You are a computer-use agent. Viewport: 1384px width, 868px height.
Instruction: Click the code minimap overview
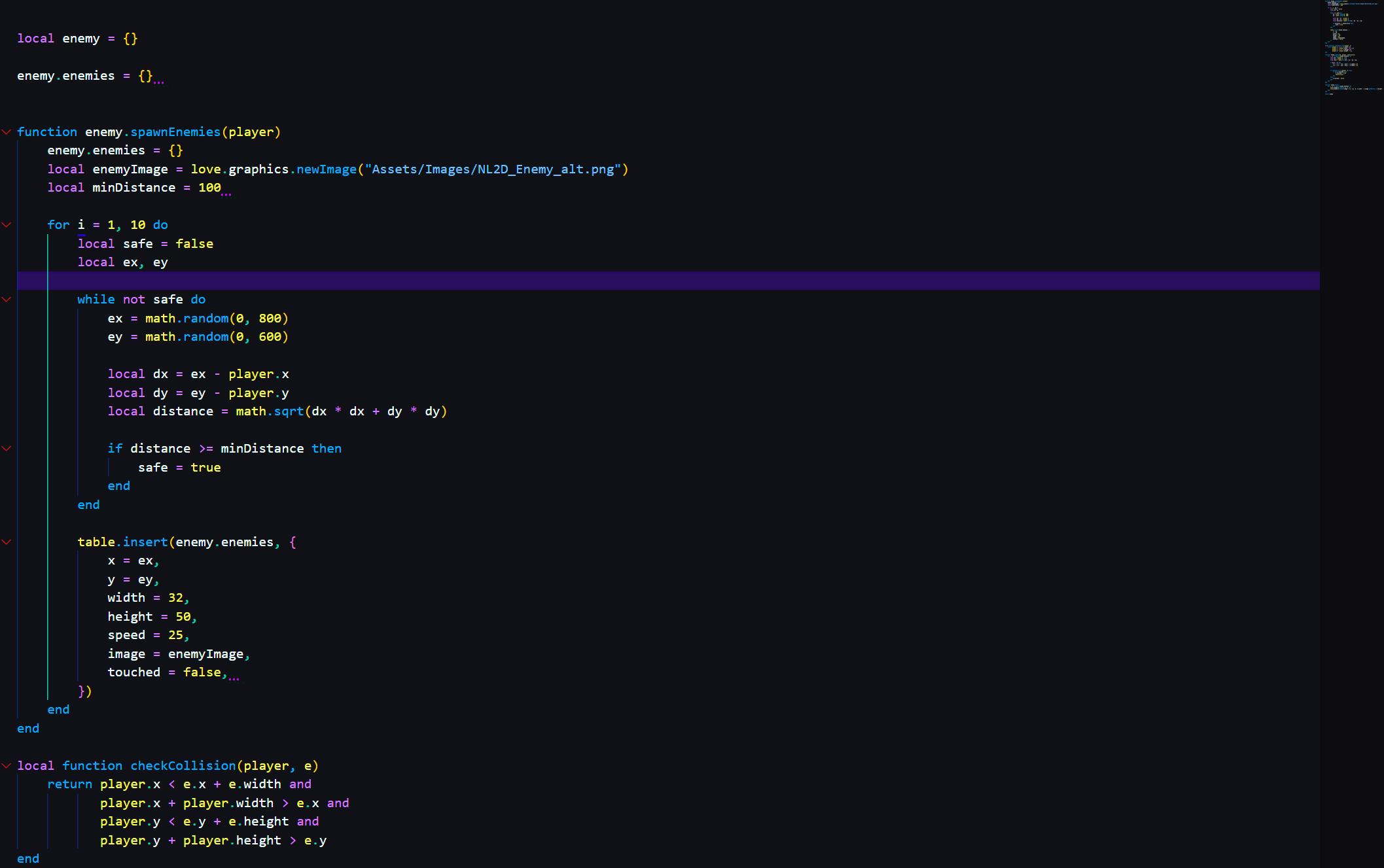[x=1353, y=47]
